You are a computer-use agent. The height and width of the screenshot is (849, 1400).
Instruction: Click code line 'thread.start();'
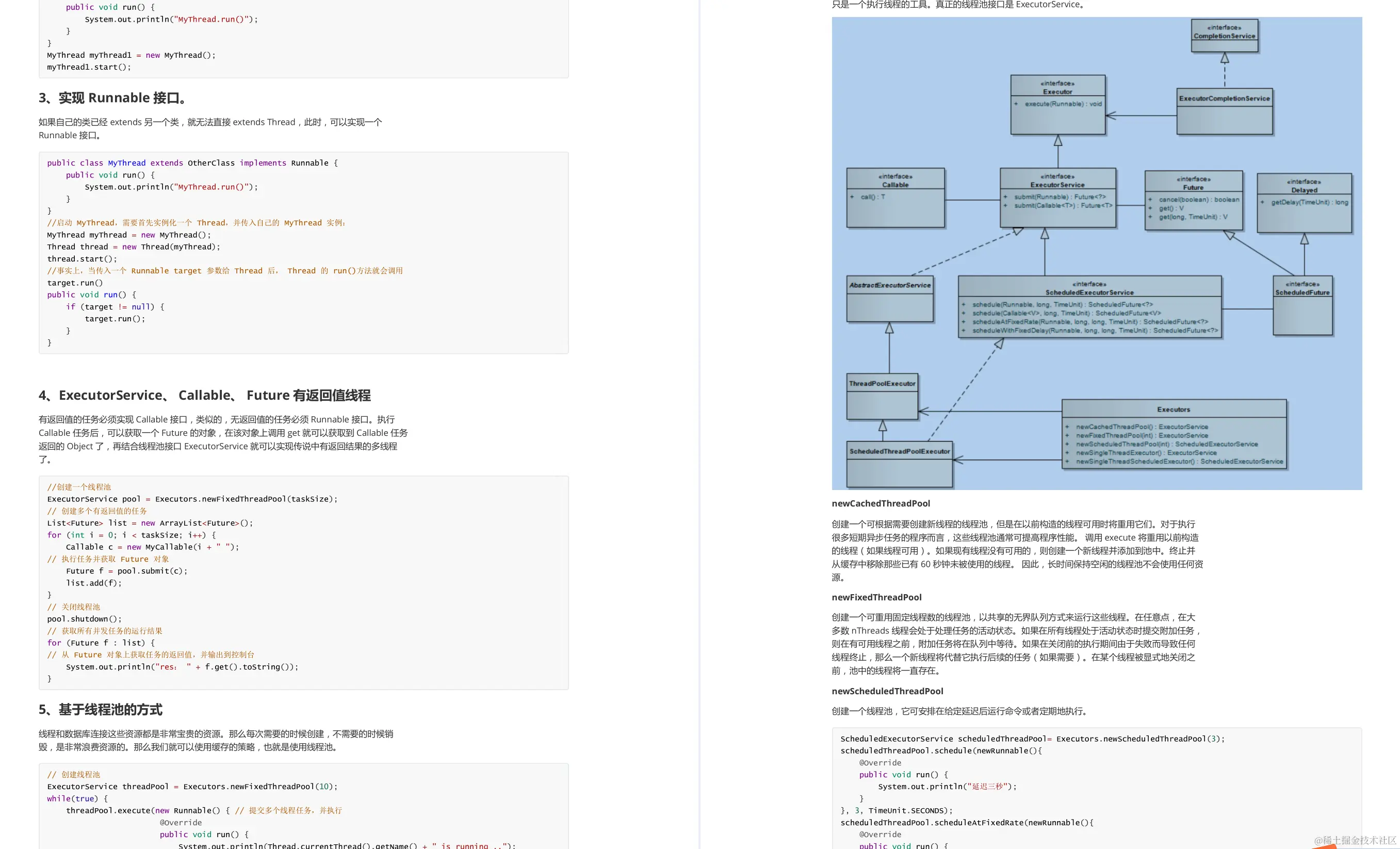coord(82,258)
